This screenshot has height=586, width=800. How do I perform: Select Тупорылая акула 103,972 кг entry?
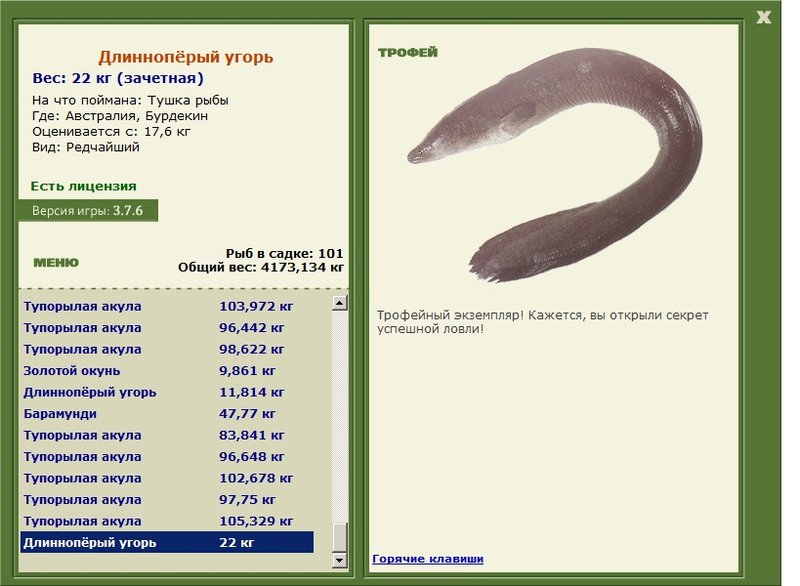167,307
